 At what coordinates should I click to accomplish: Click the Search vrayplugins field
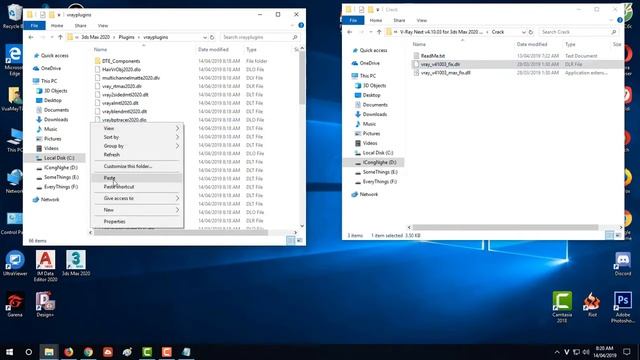(x=260, y=37)
